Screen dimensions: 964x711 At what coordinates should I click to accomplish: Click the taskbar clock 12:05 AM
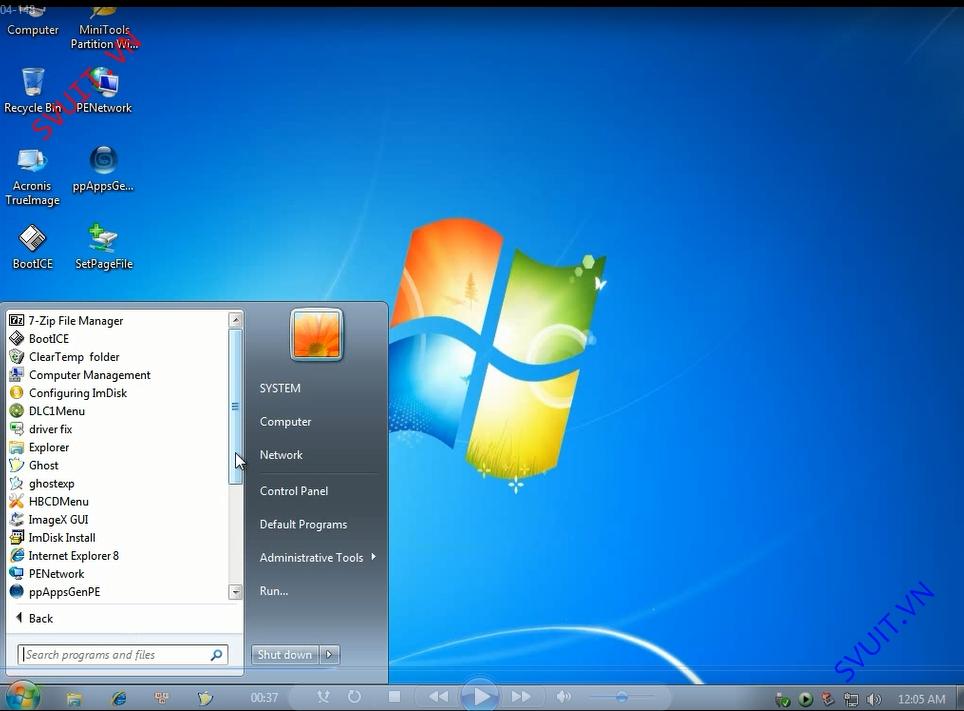pos(921,699)
